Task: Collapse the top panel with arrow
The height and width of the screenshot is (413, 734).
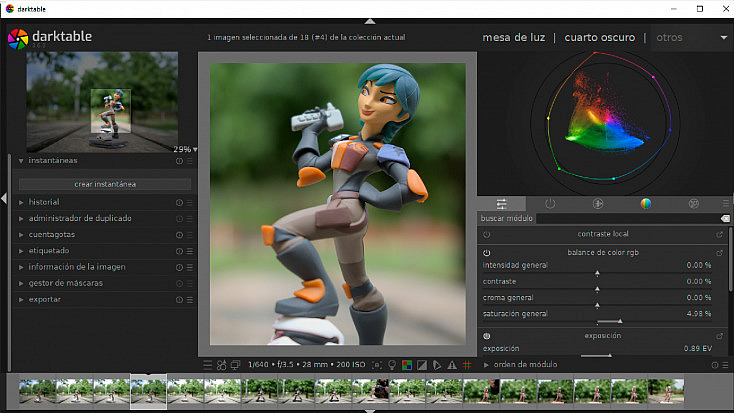Action: pos(370,21)
